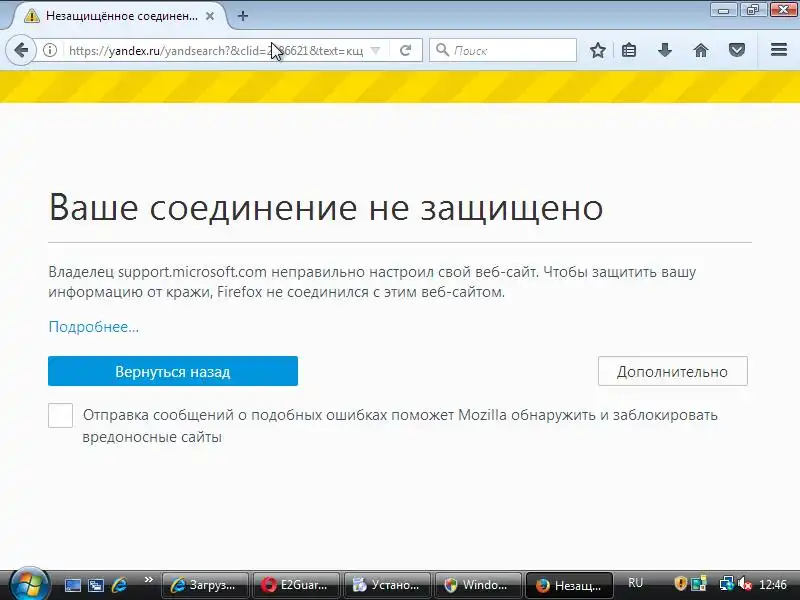Show bookmarks list icon
The image size is (800, 600).
(629, 50)
